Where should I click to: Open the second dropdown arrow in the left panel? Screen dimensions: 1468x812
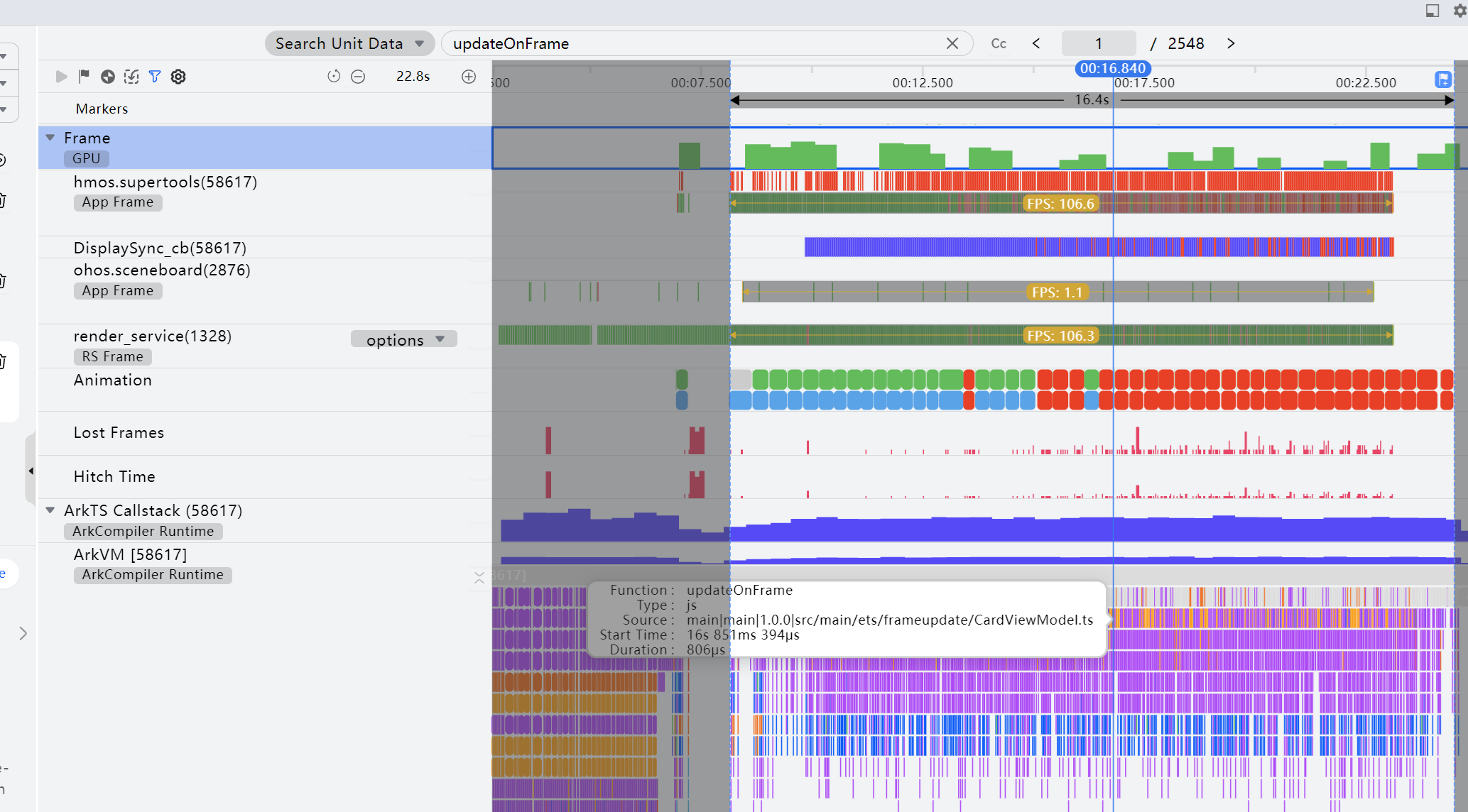(4, 83)
